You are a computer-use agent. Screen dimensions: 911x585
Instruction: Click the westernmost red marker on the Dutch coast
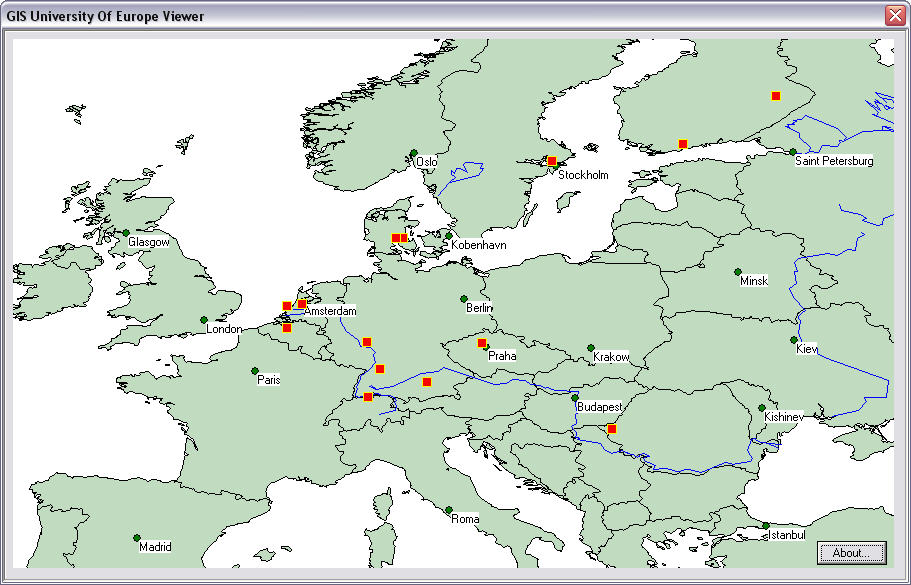tap(286, 306)
